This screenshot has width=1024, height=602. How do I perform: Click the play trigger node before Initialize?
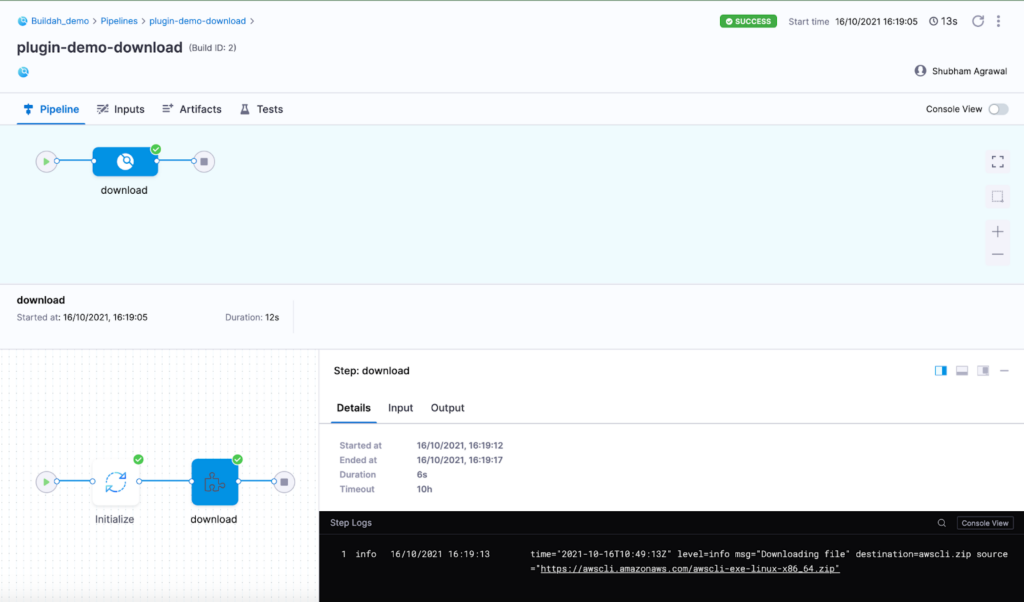pos(46,481)
